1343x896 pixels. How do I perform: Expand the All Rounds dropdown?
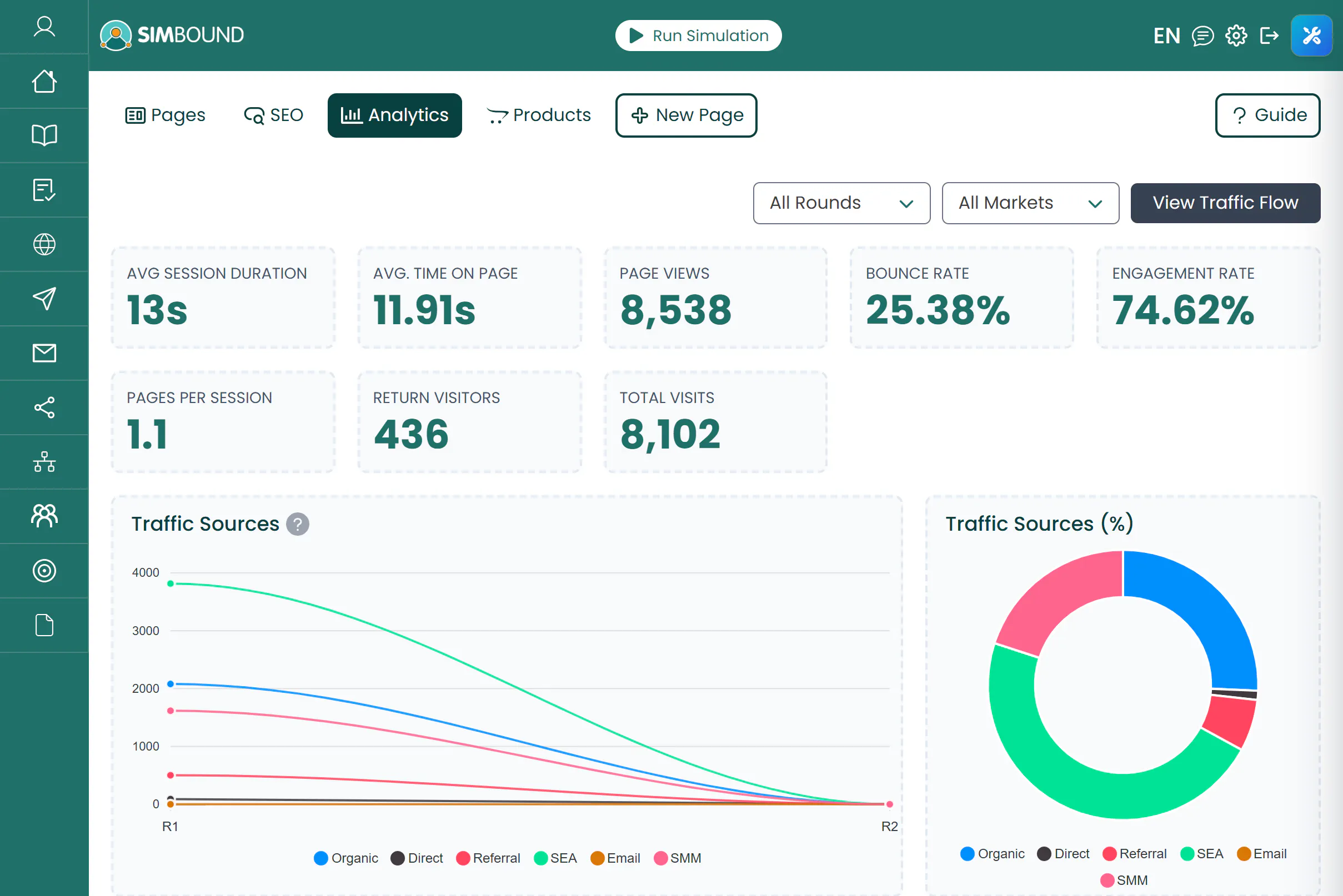(841, 203)
